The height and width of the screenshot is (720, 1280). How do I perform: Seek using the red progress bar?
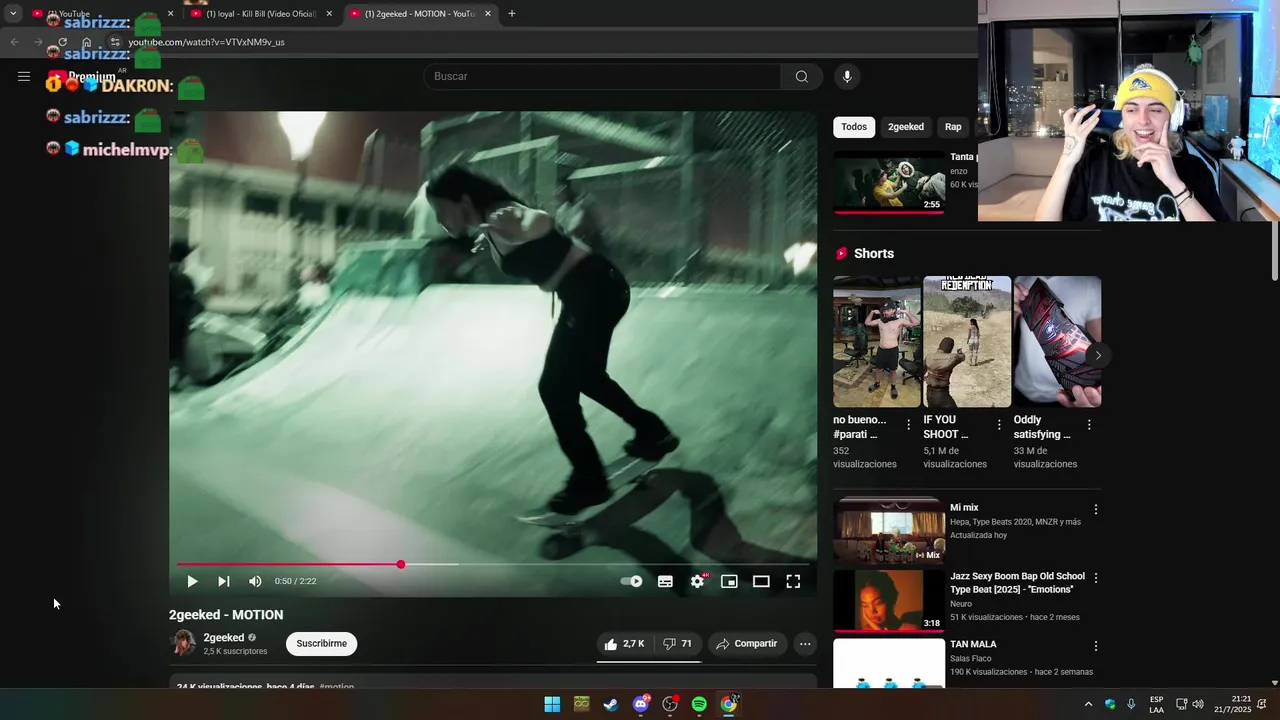493,565
